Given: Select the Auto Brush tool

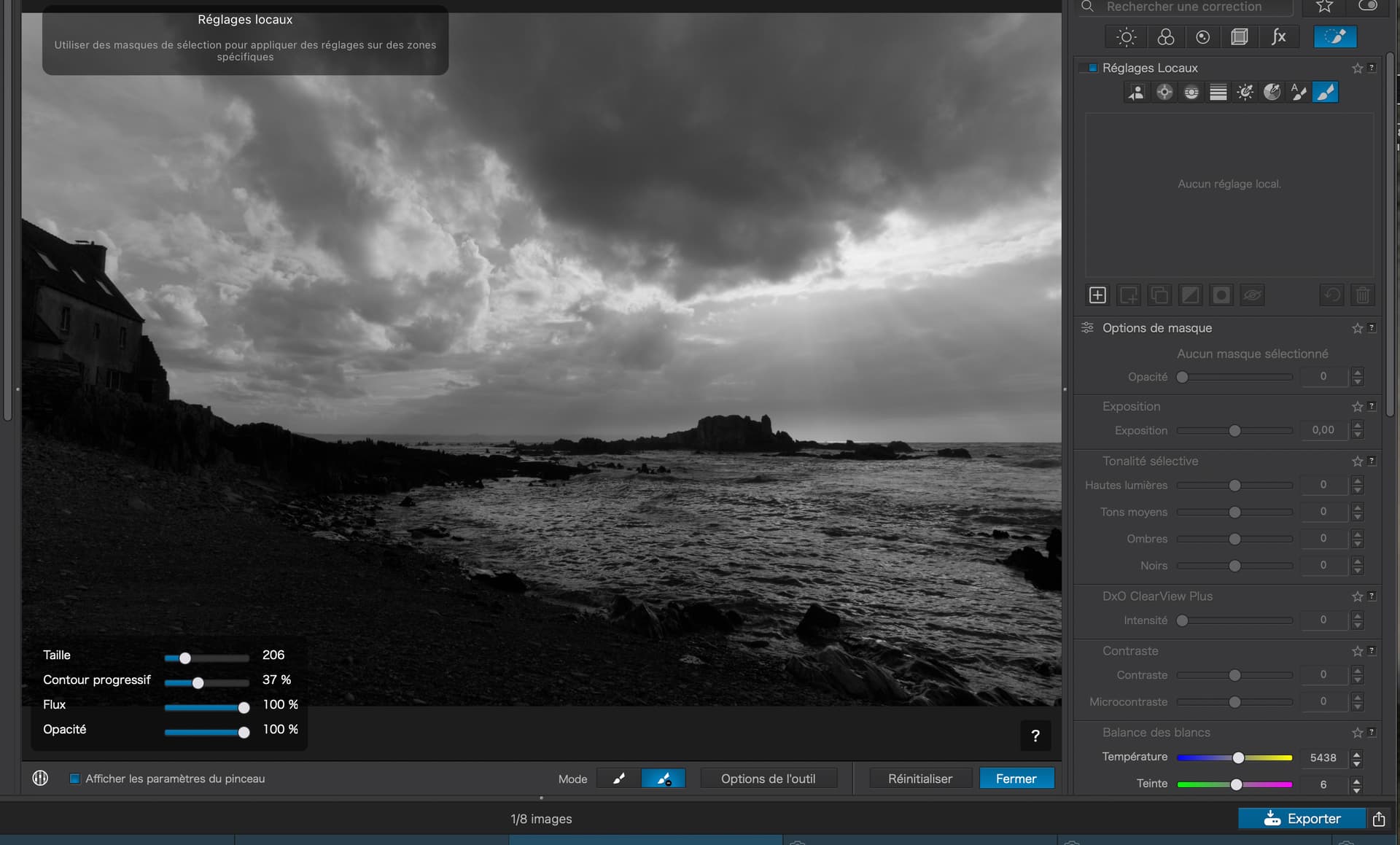Looking at the screenshot, I should pyautogui.click(x=1299, y=93).
